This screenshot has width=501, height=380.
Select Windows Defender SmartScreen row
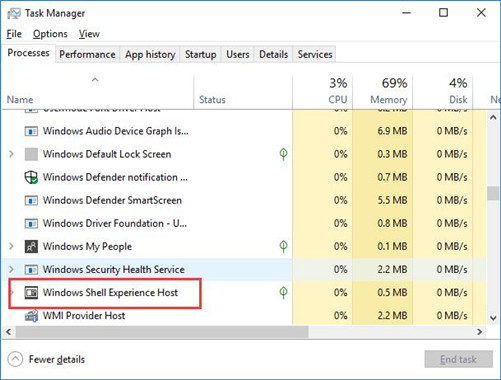point(243,200)
